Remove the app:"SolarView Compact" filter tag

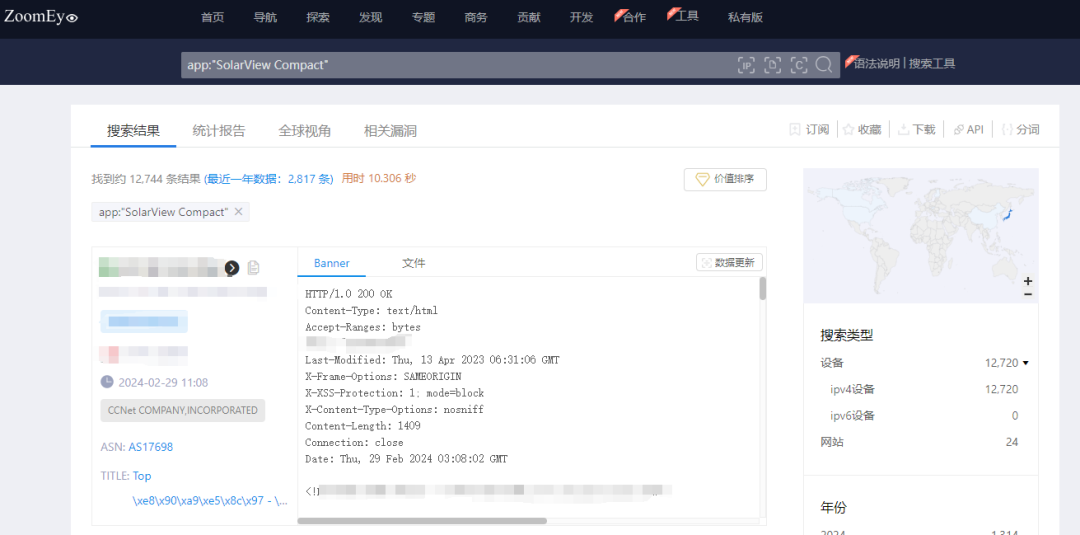click(x=238, y=212)
